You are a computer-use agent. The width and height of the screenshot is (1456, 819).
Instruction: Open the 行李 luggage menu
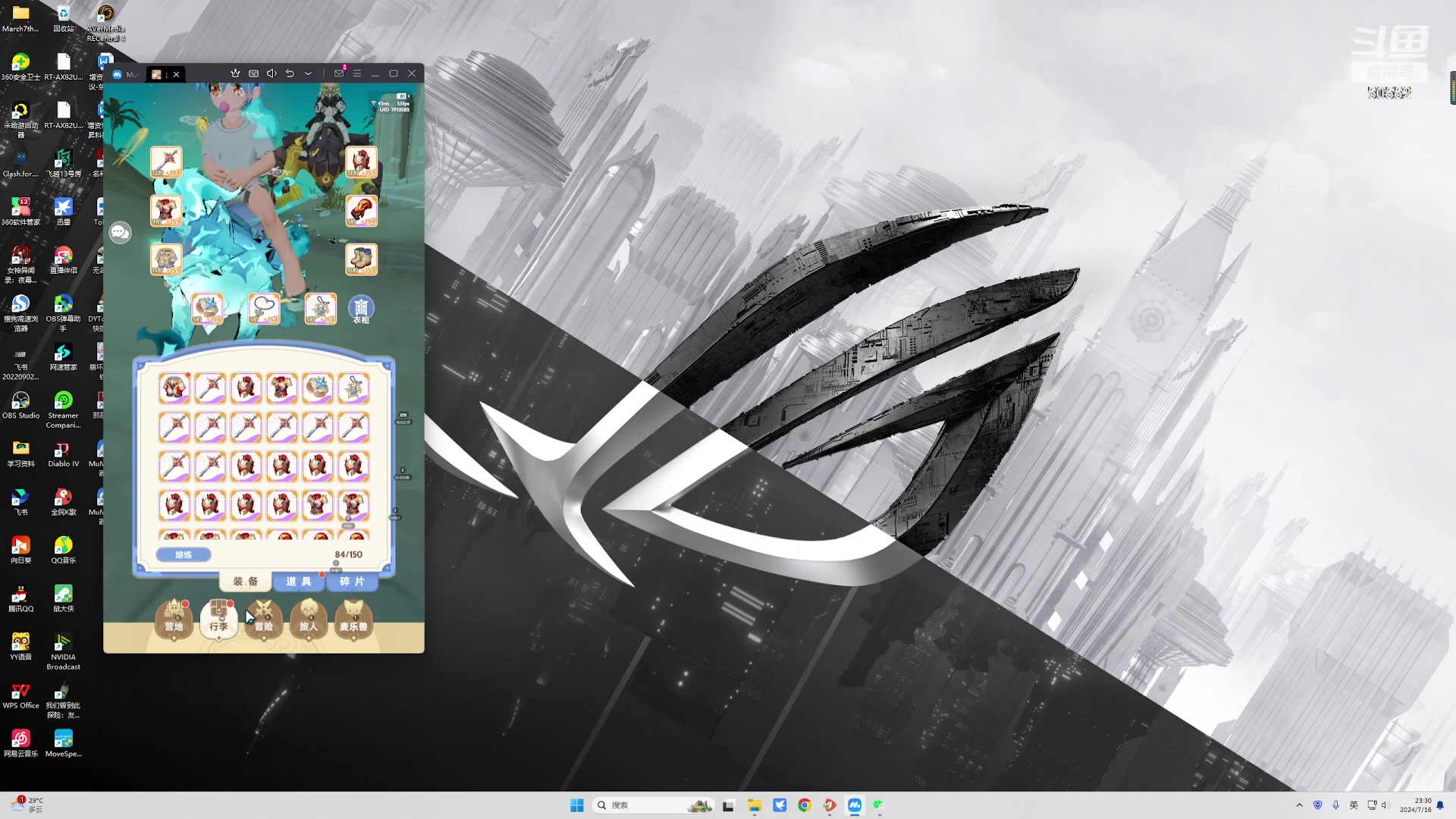218,618
